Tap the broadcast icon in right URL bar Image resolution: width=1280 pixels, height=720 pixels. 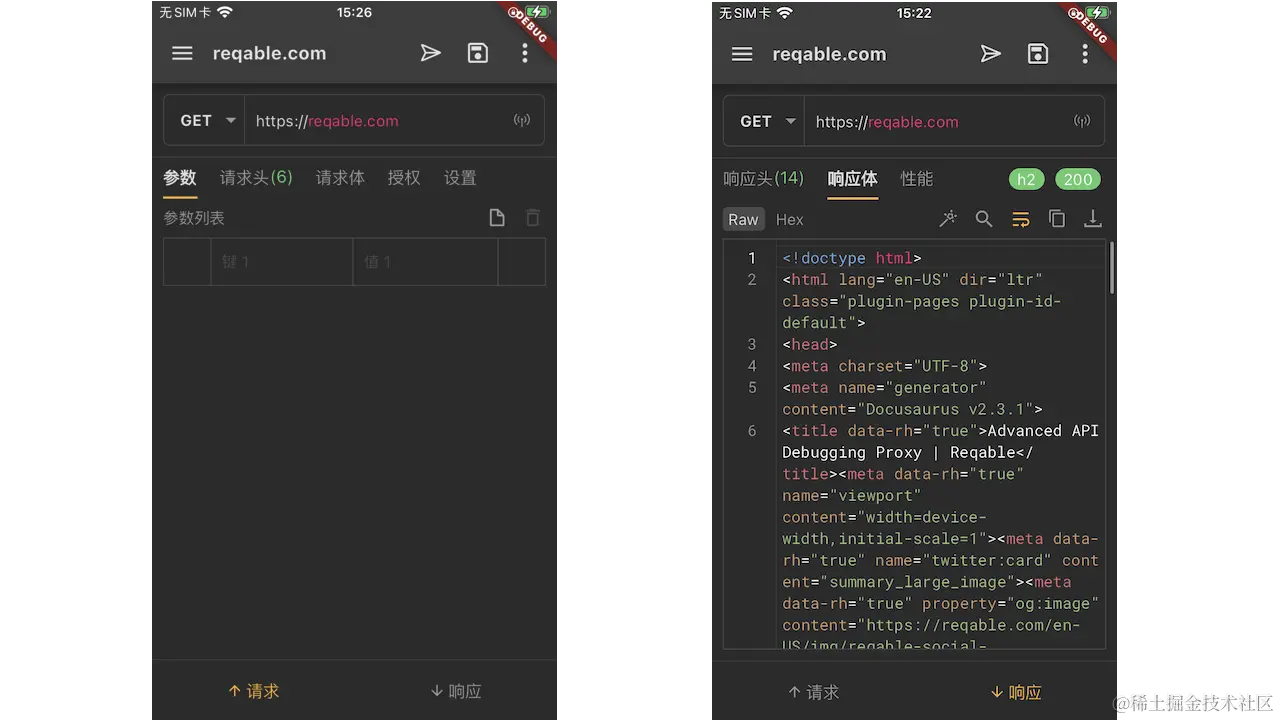coord(1082,121)
